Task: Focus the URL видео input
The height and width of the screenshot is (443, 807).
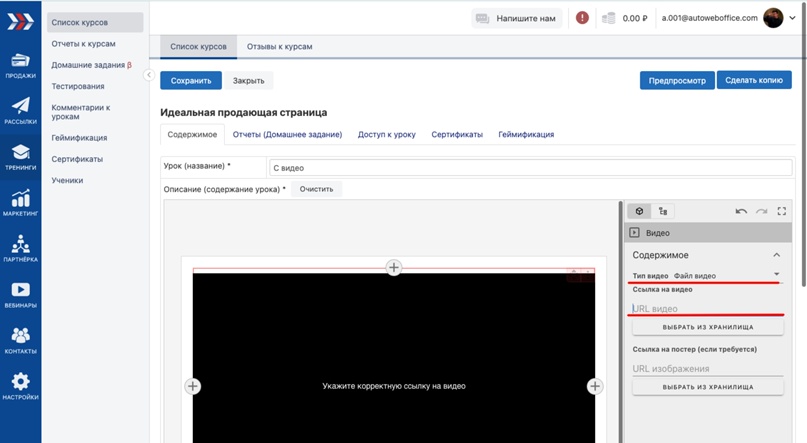Action: [x=707, y=308]
